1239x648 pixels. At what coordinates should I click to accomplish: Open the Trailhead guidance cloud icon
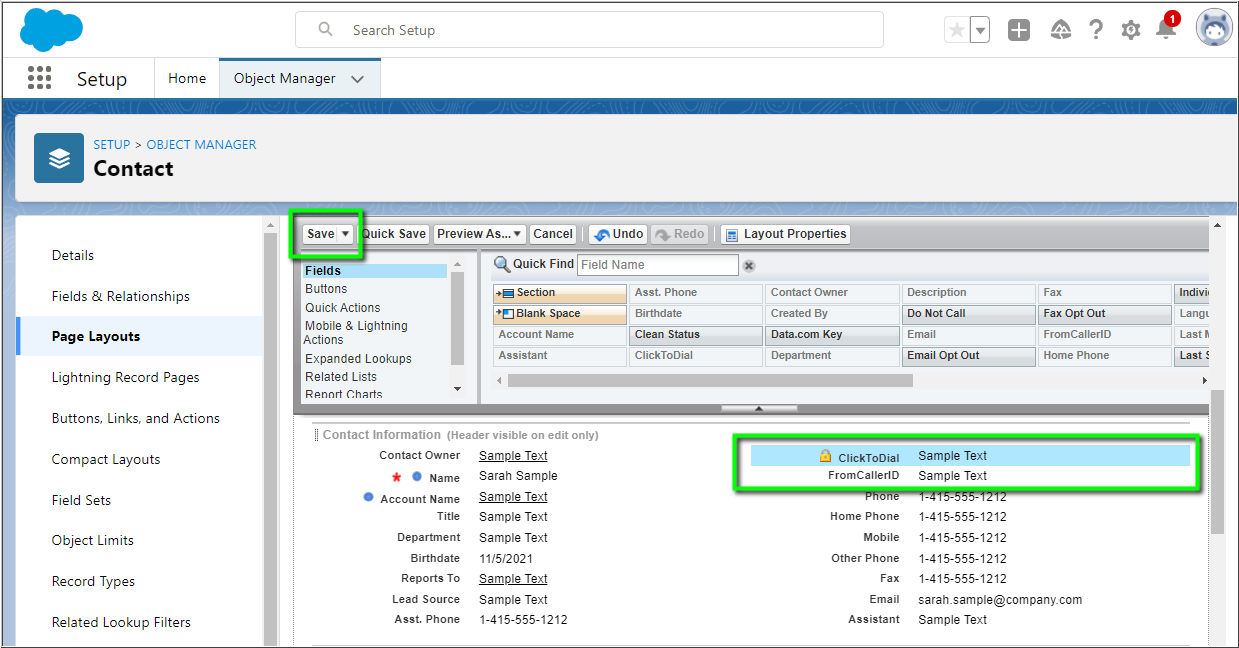coord(1061,30)
